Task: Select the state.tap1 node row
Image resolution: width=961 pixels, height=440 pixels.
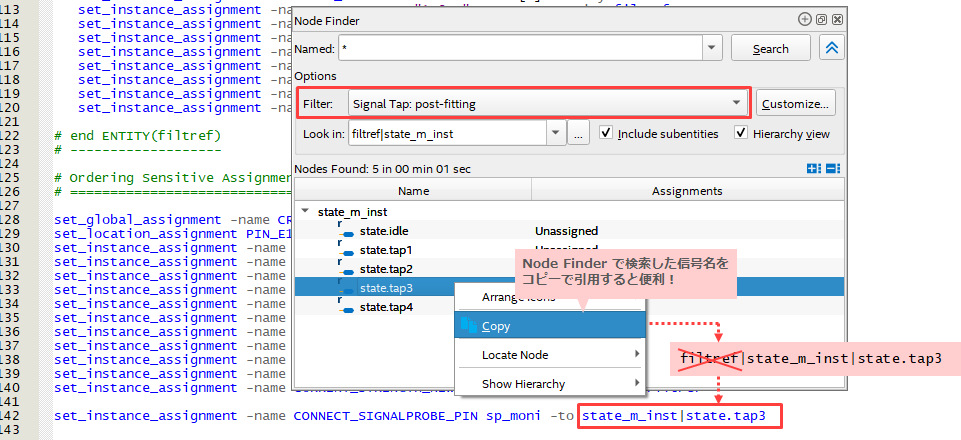Action: 569,250
